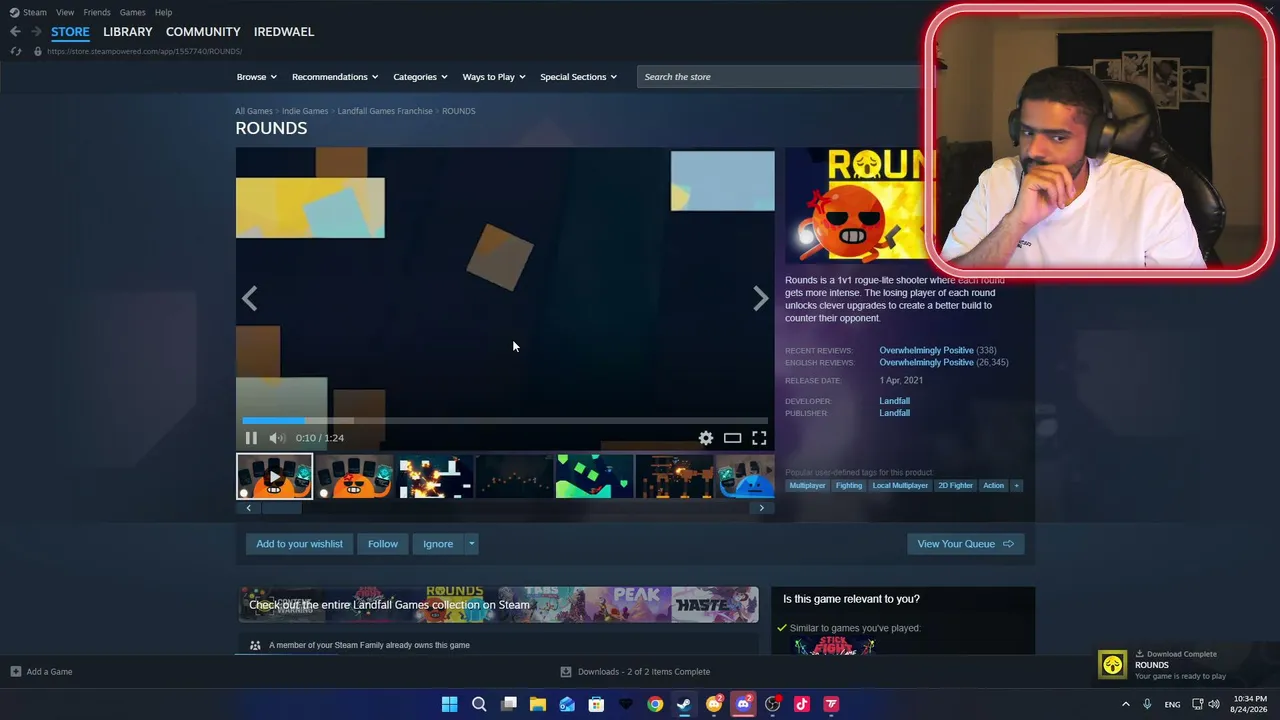The image size is (1280, 720).
Task: Show the next media item arrow
Action: pos(761,298)
